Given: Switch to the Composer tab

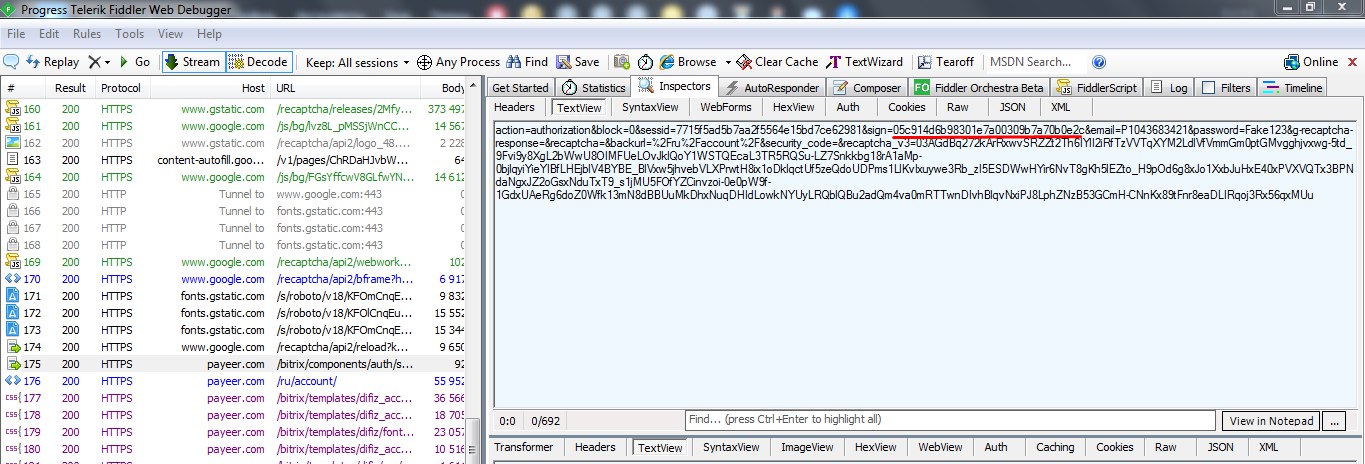Looking at the screenshot, I should click(x=867, y=88).
